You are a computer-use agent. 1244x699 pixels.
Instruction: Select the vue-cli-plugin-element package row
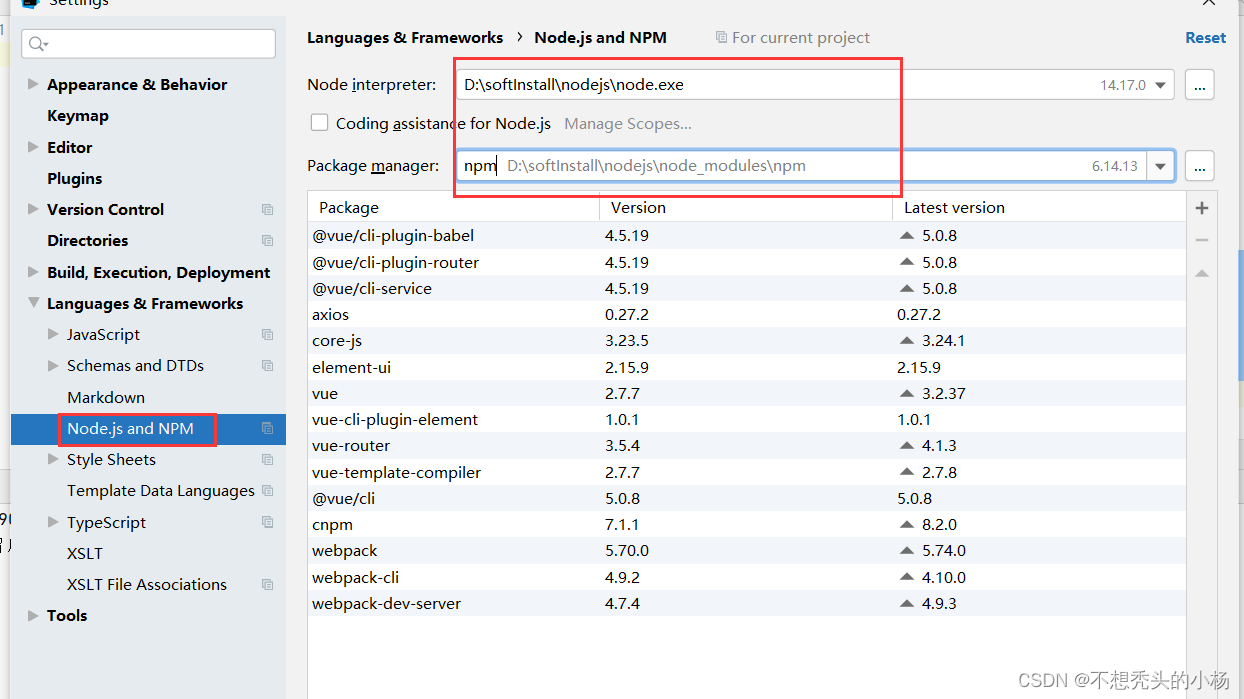pyautogui.click(x=747, y=420)
